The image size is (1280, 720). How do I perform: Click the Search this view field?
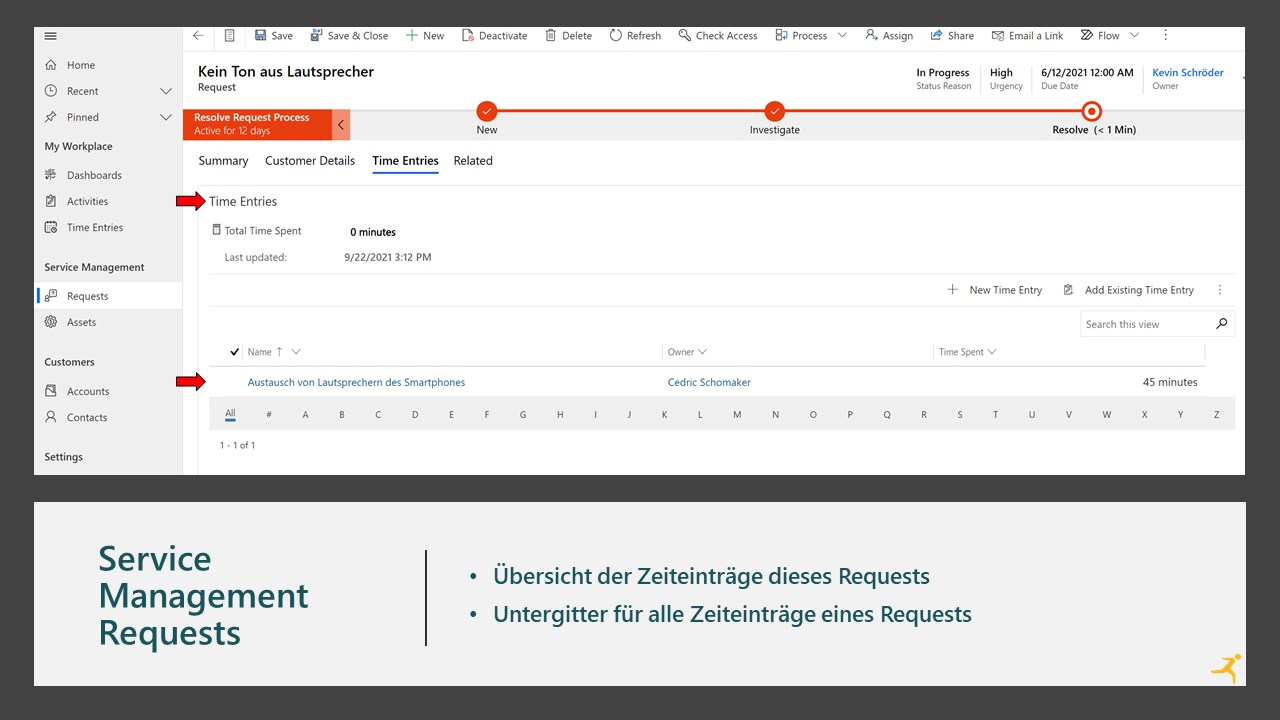[x=1148, y=324]
